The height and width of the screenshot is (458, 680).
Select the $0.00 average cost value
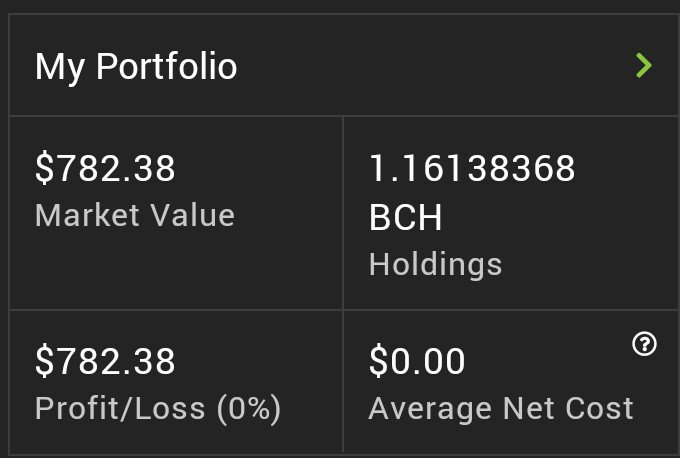[x=417, y=361]
